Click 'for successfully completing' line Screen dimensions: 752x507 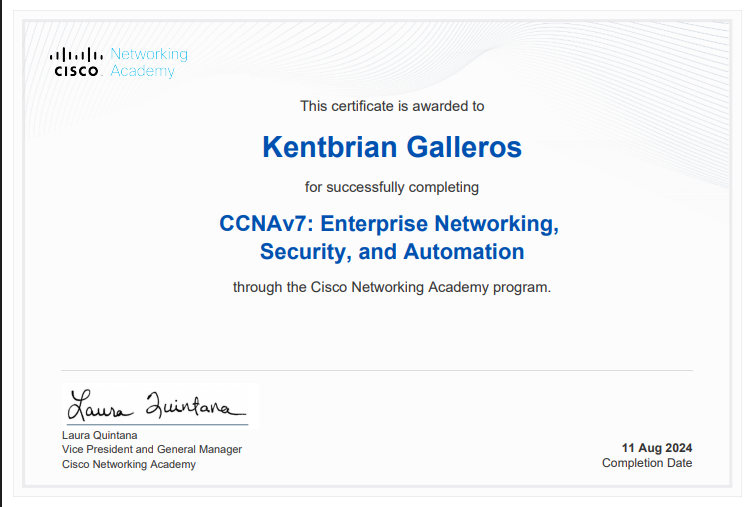(x=392, y=187)
